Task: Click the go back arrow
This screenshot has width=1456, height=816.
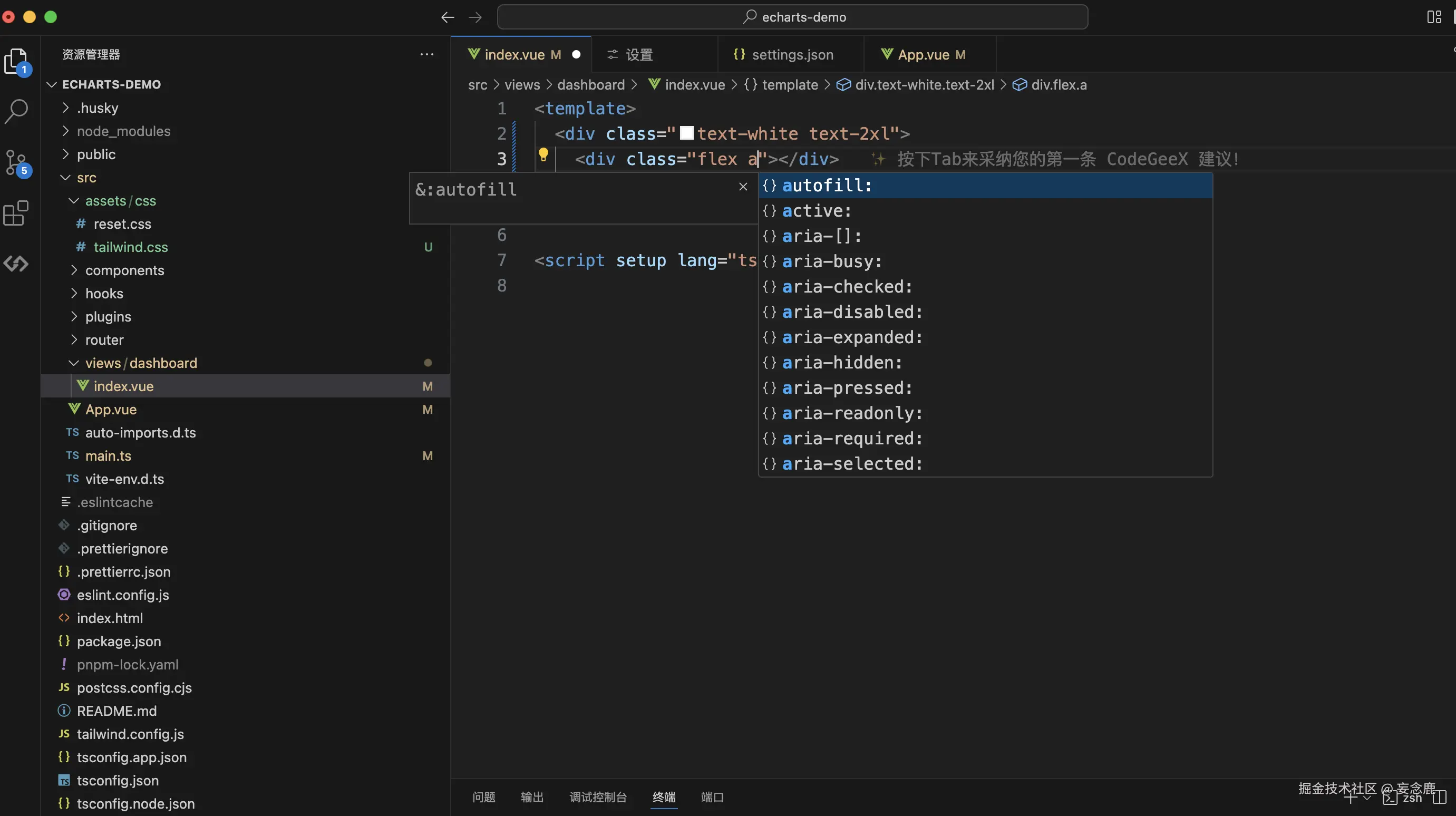Action: pyautogui.click(x=447, y=17)
